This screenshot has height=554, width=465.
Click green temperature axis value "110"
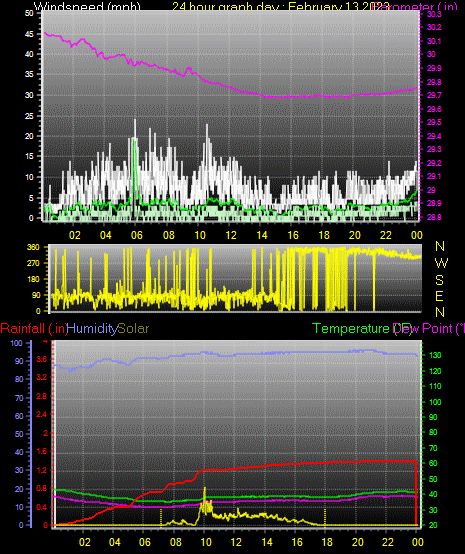click(435, 387)
